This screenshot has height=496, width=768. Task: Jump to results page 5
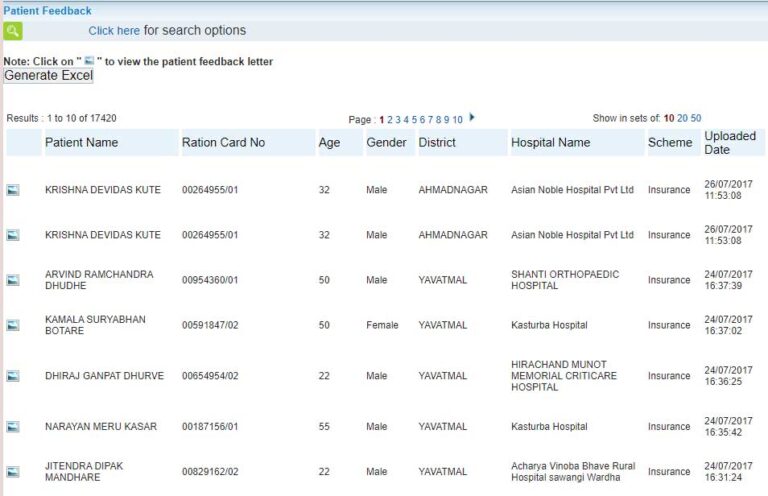point(414,119)
